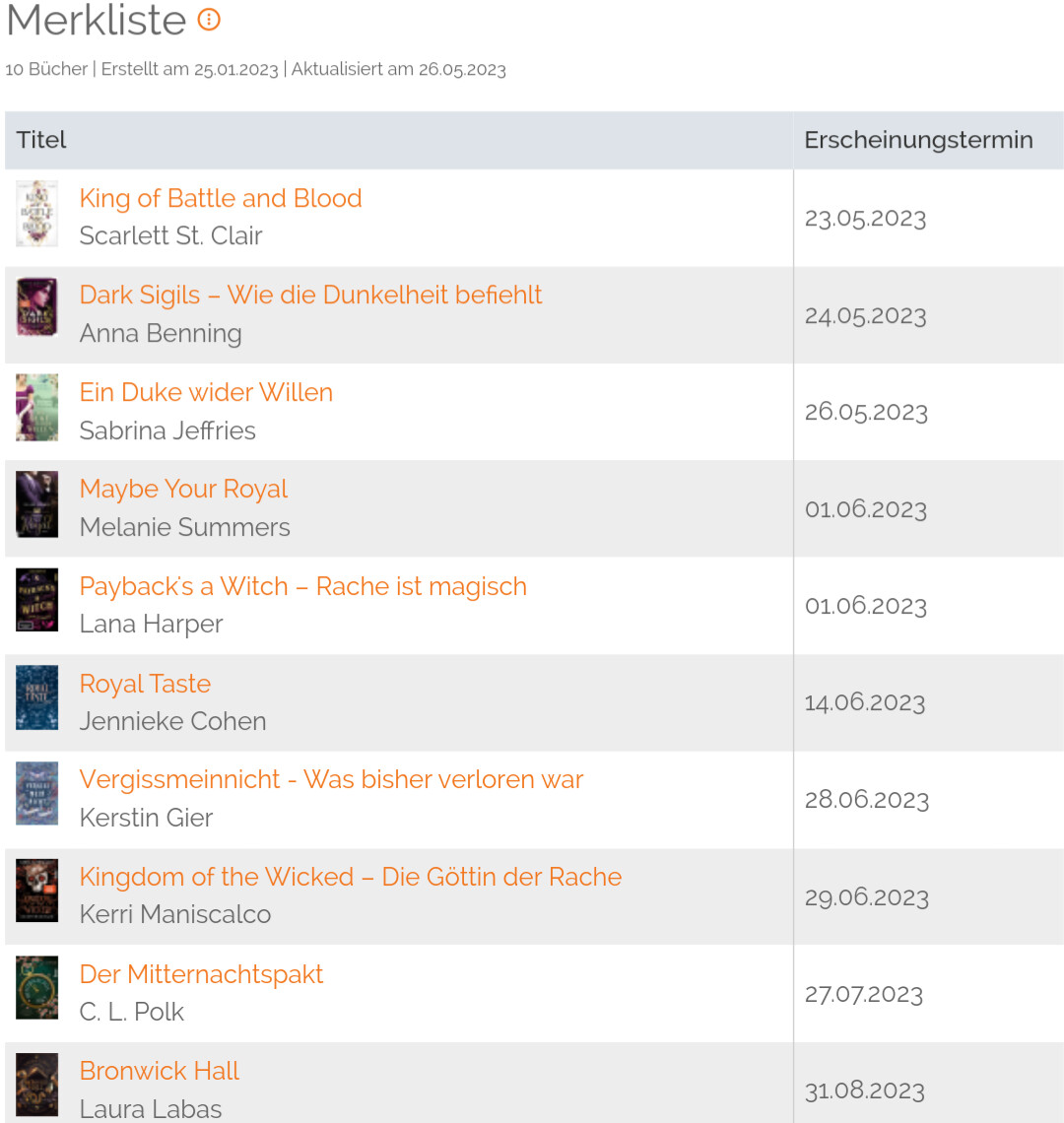Click Kingdom of the Wicked cover image
This screenshot has width=1064, height=1123.
click(36, 891)
